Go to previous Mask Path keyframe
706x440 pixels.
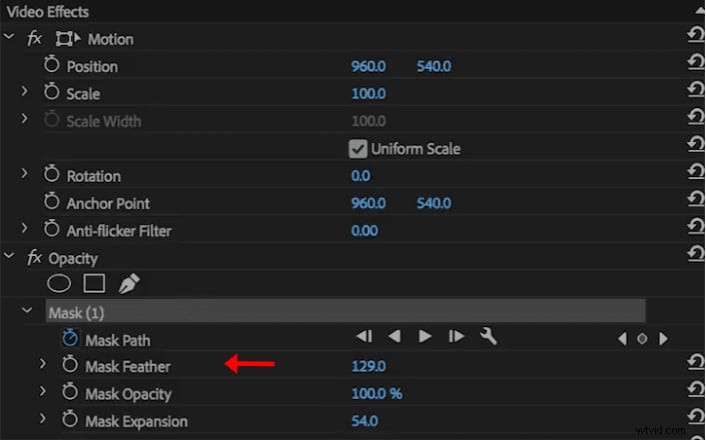tap(622, 339)
